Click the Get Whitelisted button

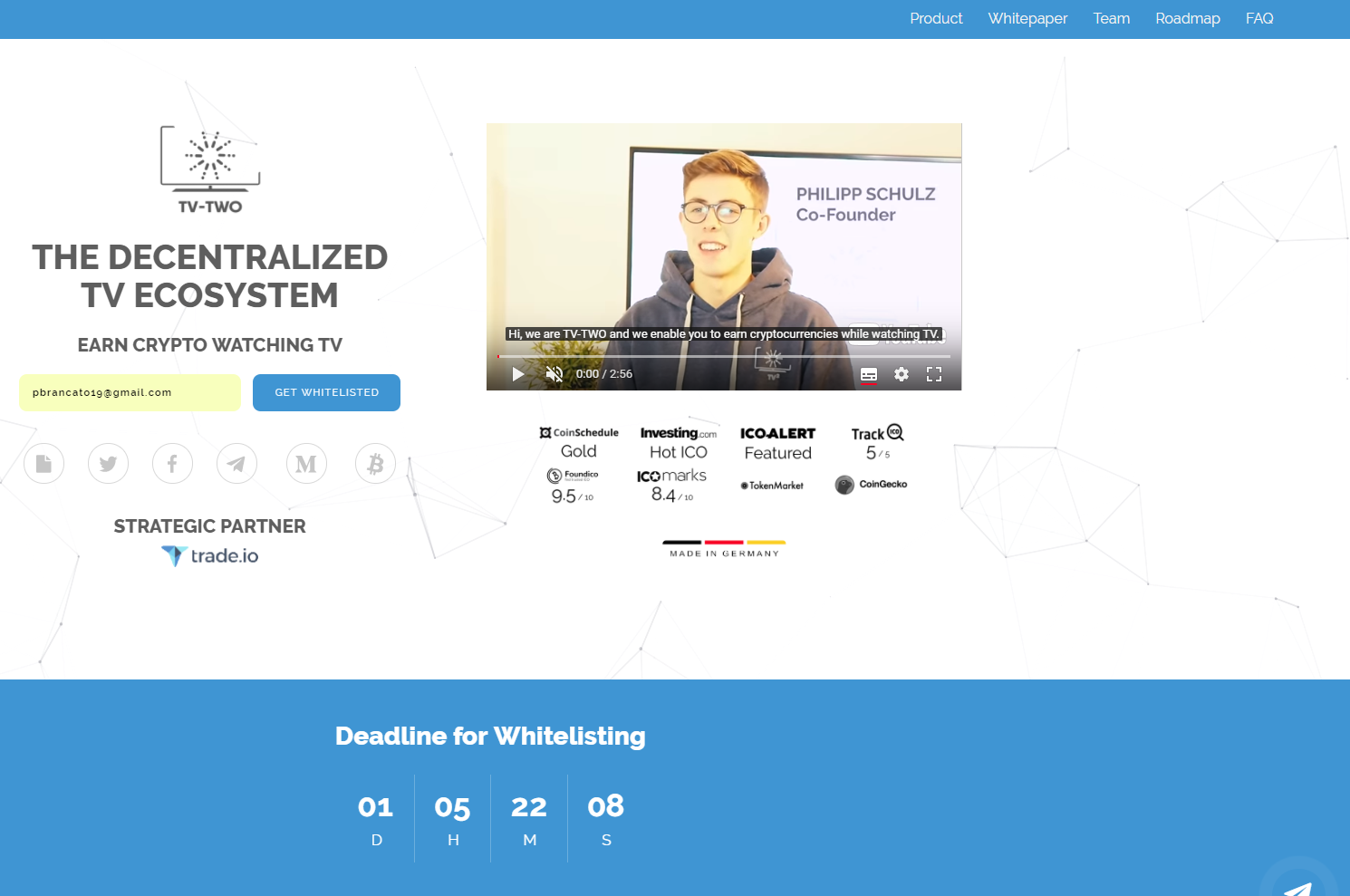click(x=326, y=392)
